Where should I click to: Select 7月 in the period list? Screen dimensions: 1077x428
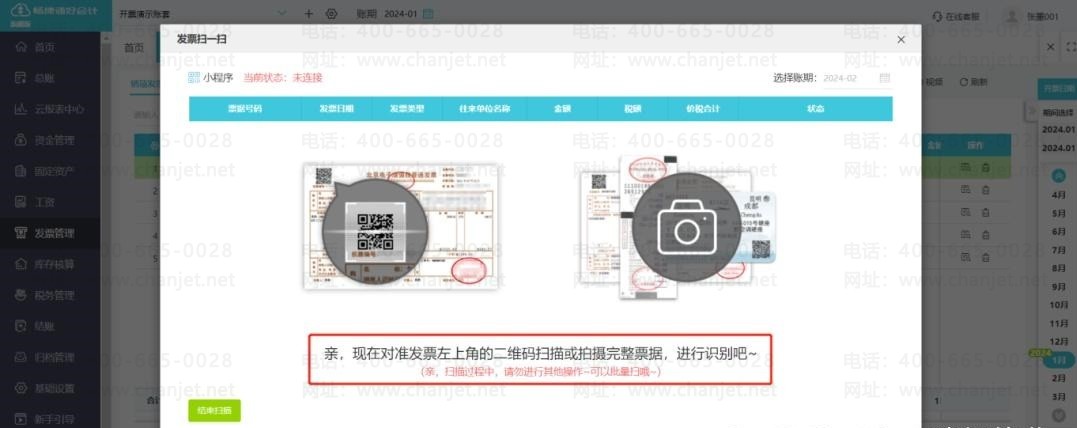(1058, 251)
